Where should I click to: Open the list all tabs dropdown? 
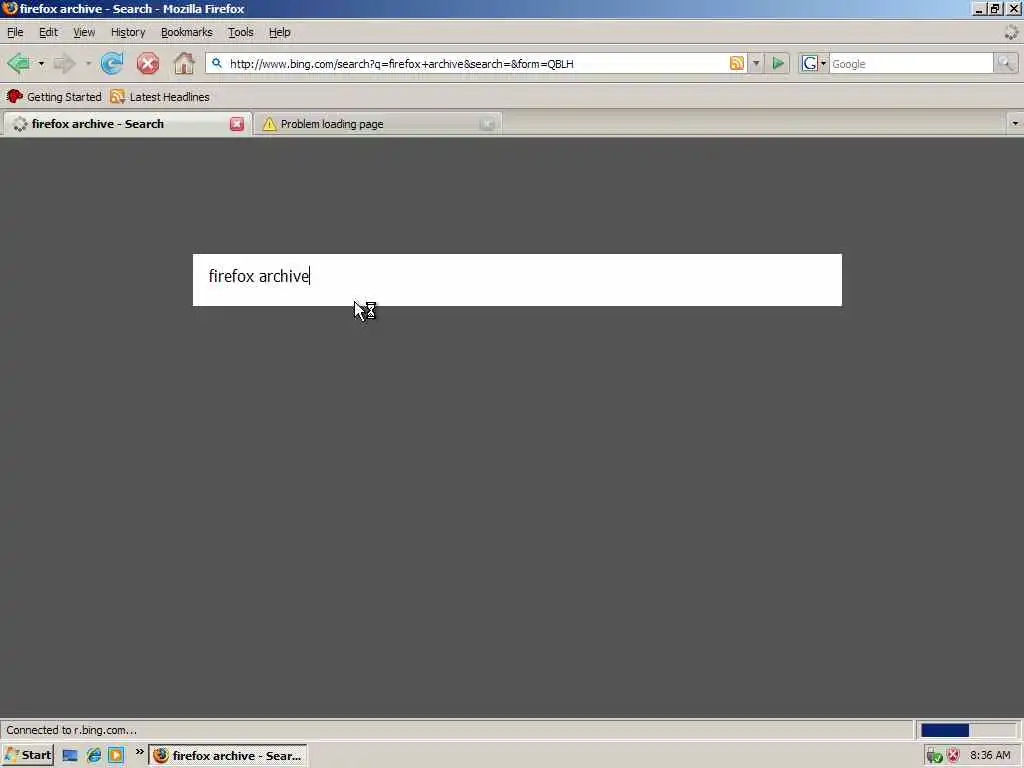tap(1015, 123)
